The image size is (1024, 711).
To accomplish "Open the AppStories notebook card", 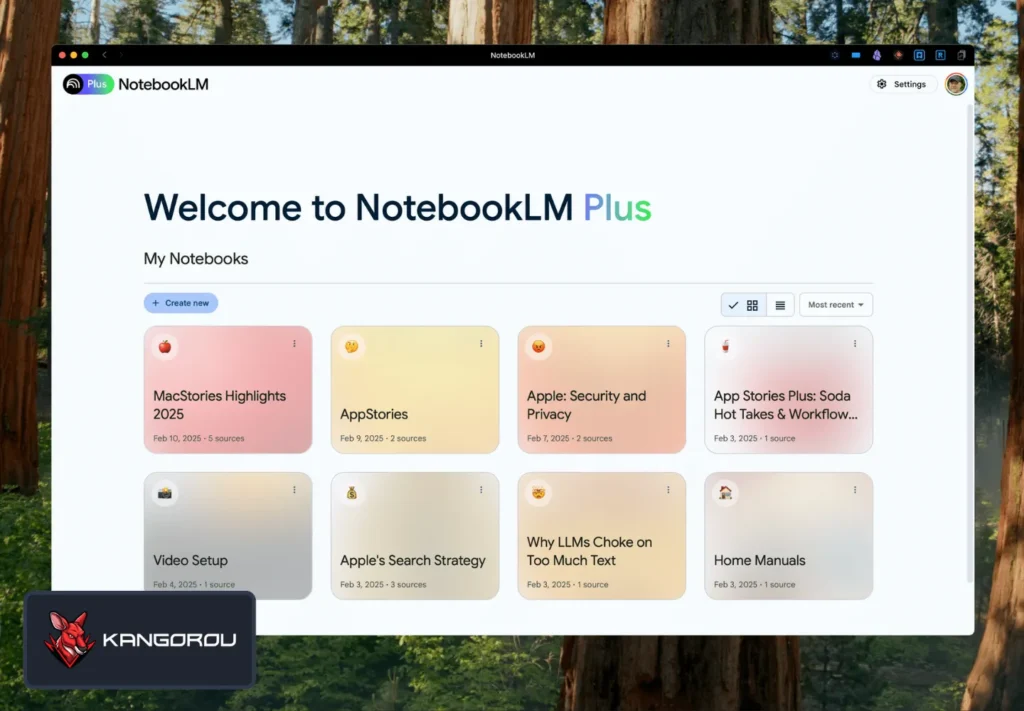I will [415, 390].
